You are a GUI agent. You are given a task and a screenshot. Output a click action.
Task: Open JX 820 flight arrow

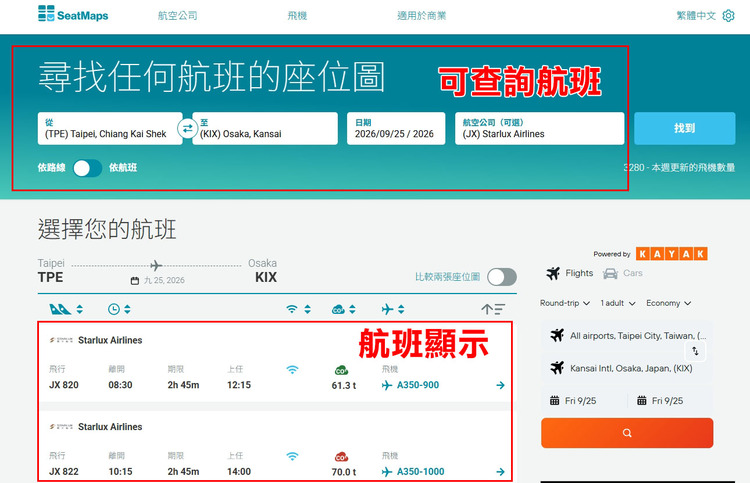click(x=500, y=385)
